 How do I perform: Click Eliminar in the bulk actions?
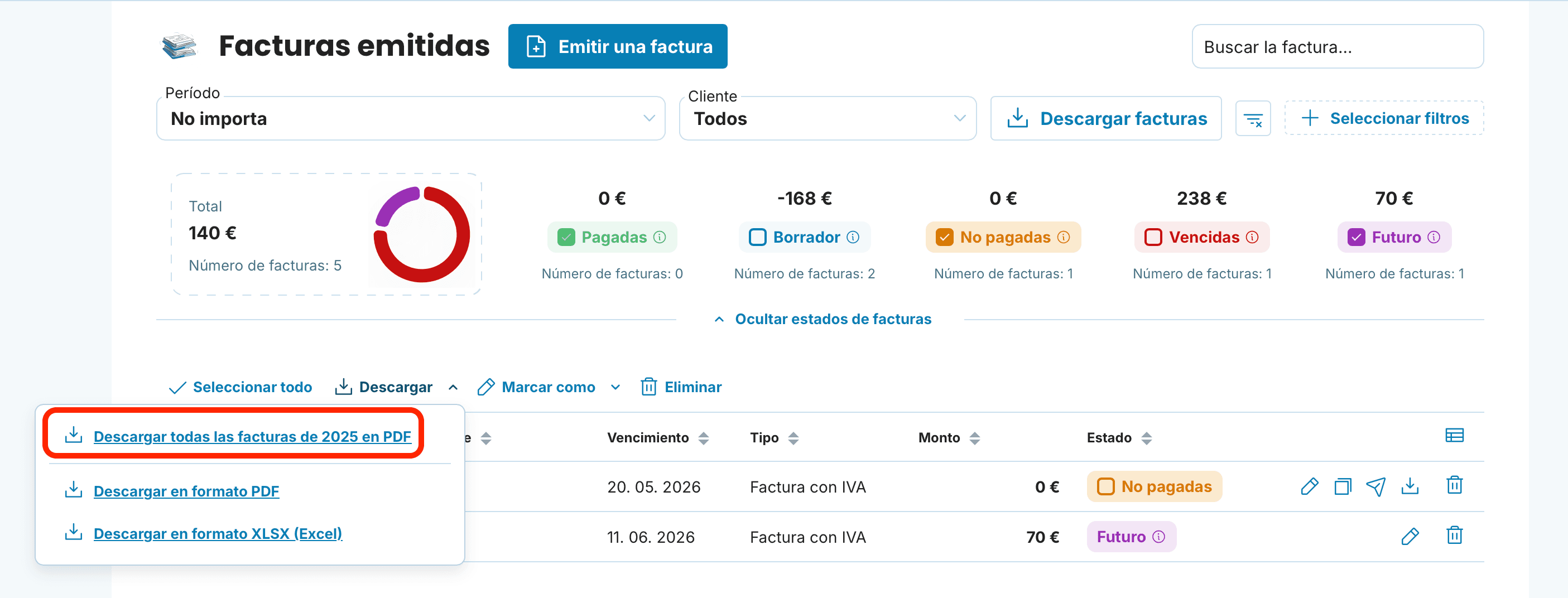point(681,387)
